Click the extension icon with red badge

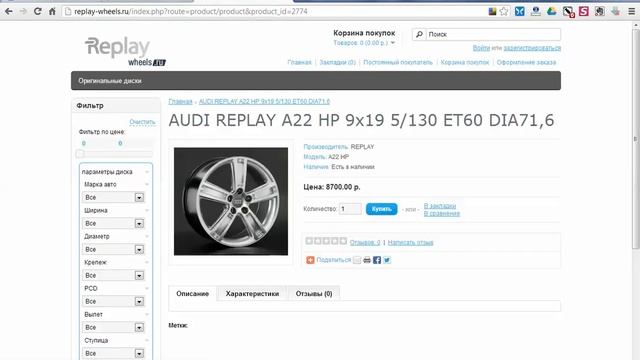[x=568, y=11]
